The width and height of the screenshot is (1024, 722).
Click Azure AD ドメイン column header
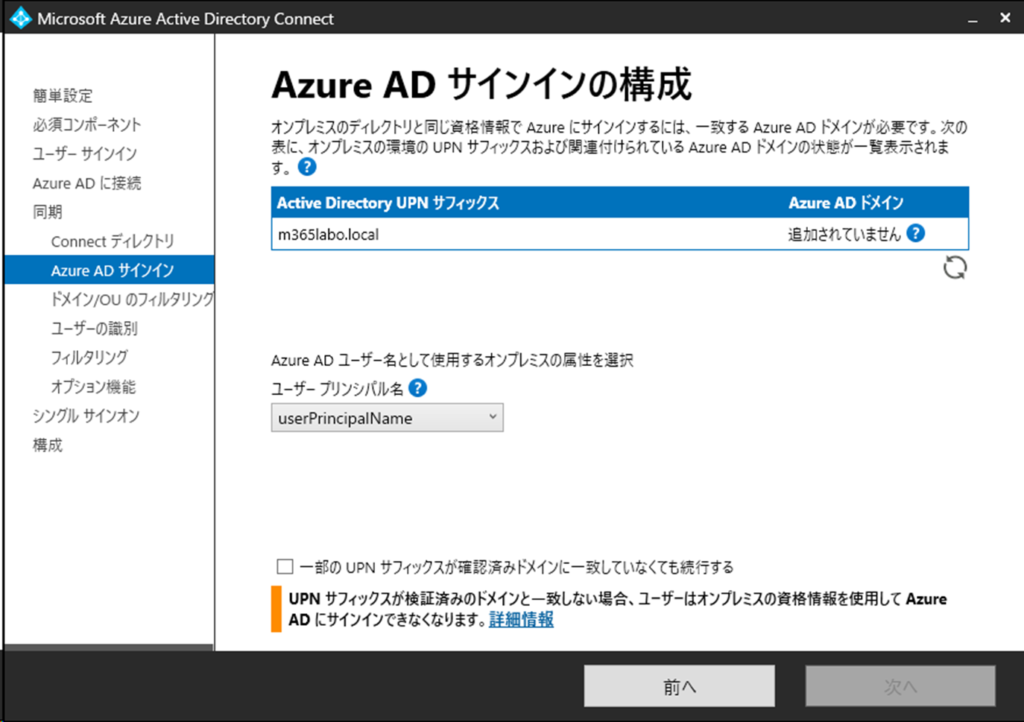[846, 203]
